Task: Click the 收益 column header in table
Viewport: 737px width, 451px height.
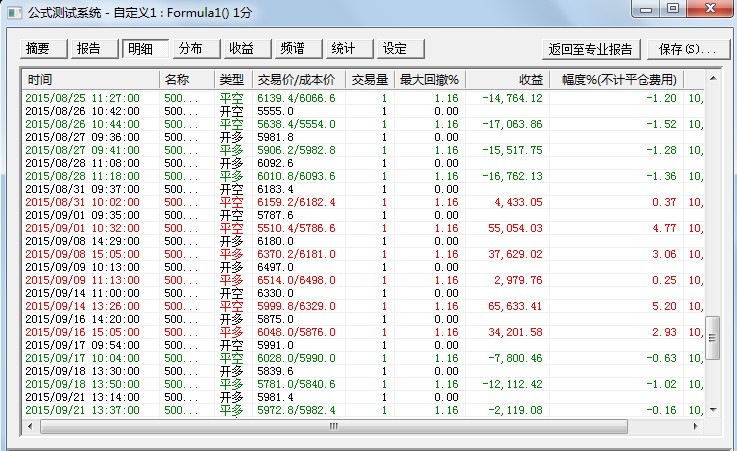Action: click(x=507, y=80)
